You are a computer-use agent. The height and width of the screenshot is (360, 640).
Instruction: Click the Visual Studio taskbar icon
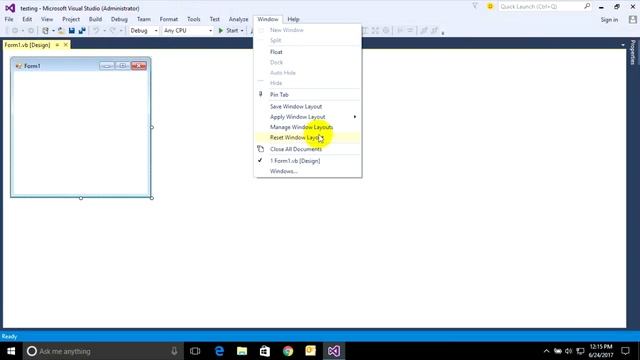[x=333, y=351]
